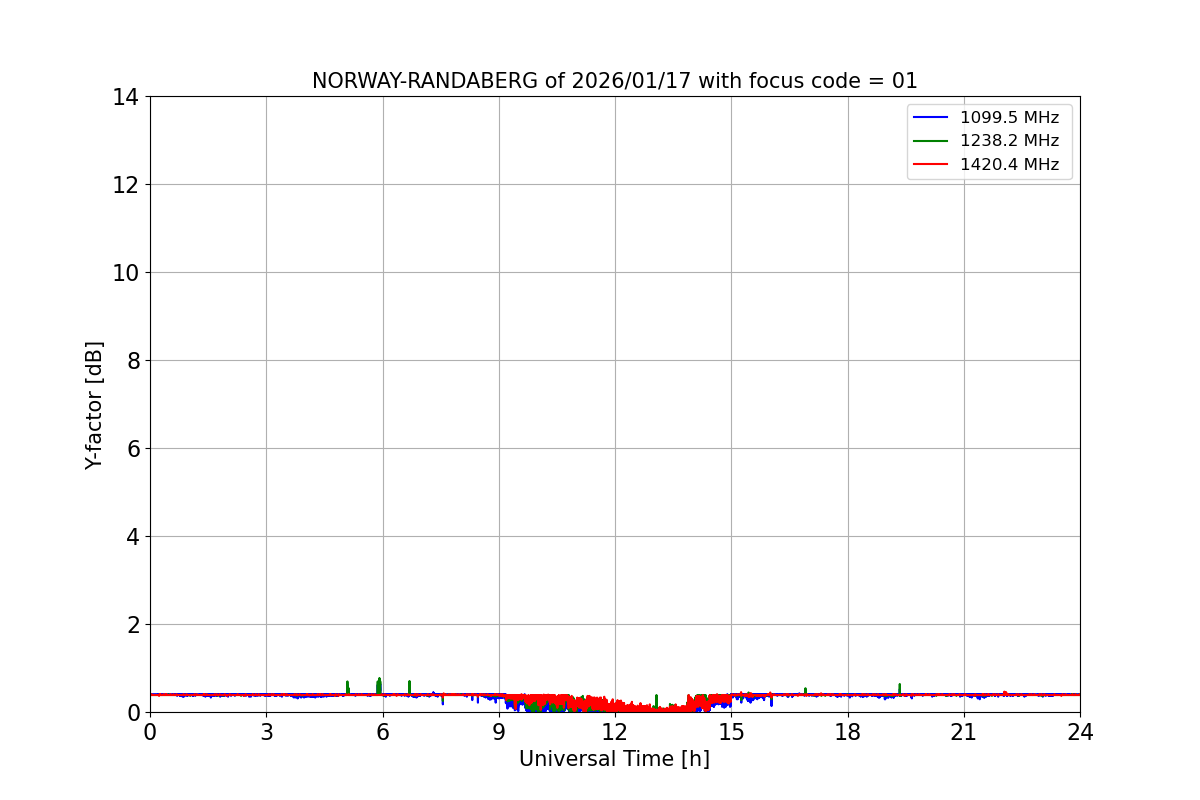The width and height of the screenshot is (1200, 800).
Task: Click x-axis tick label 9
Action: [499, 732]
